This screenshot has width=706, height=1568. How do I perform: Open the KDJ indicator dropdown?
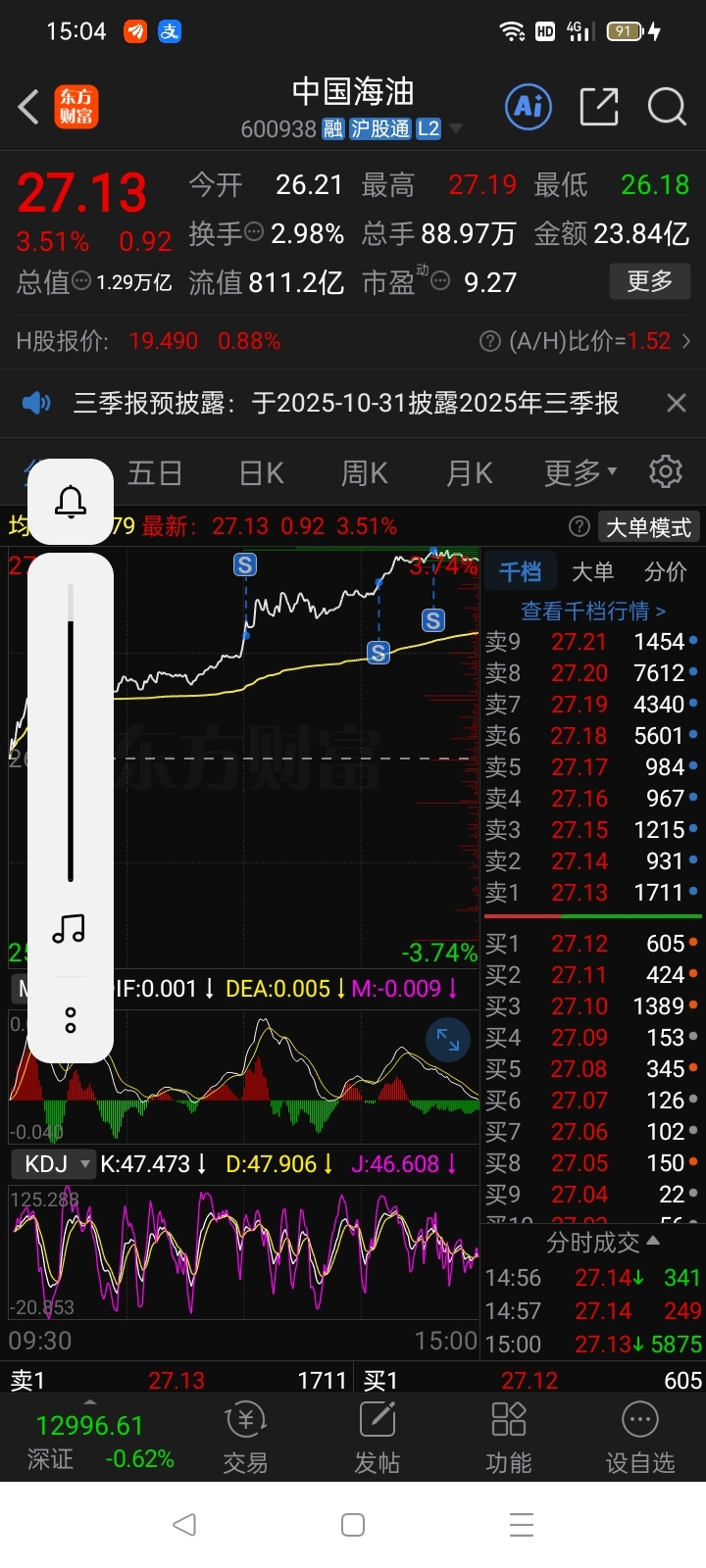pyautogui.click(x=54, y=1163)
